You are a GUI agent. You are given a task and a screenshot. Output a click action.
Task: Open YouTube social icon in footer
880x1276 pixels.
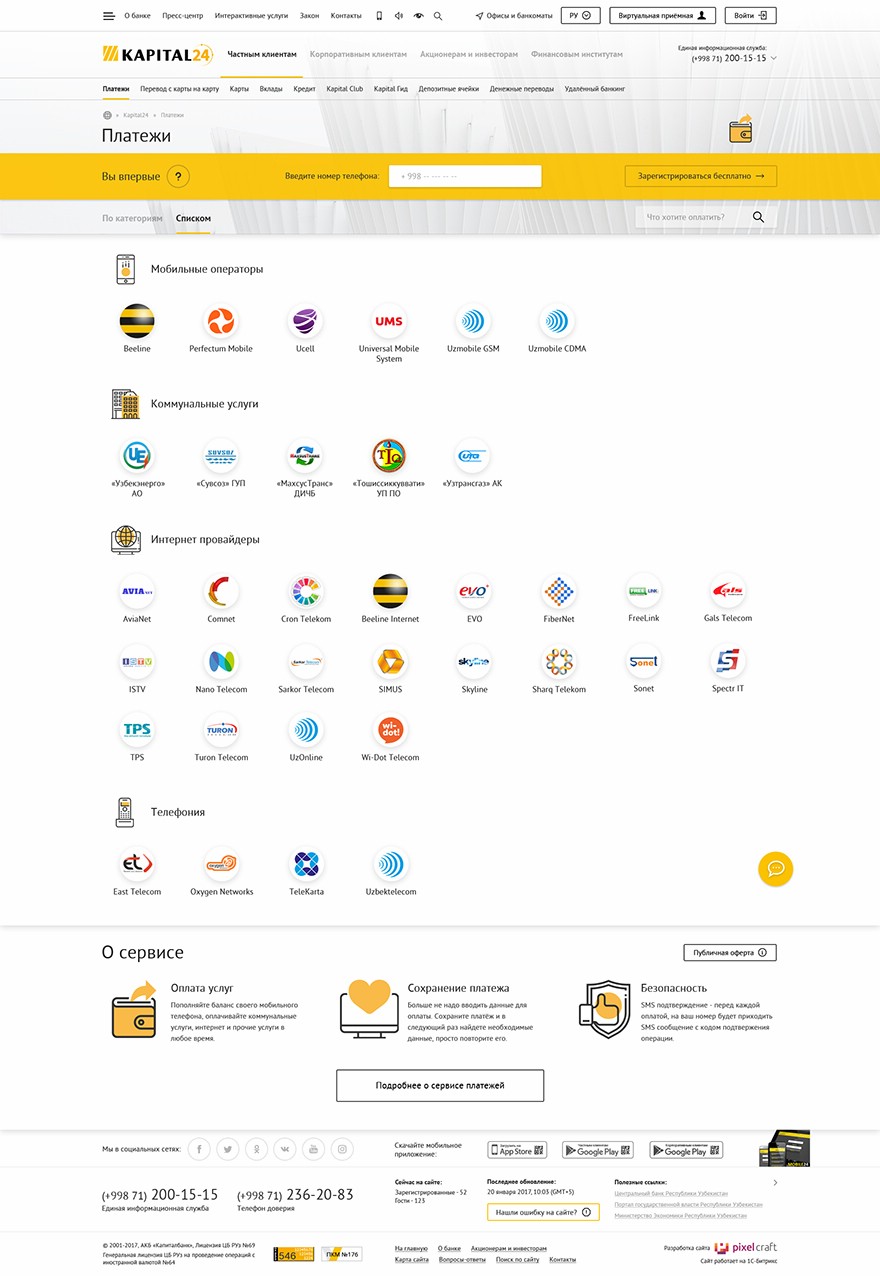coord(314,1149)
